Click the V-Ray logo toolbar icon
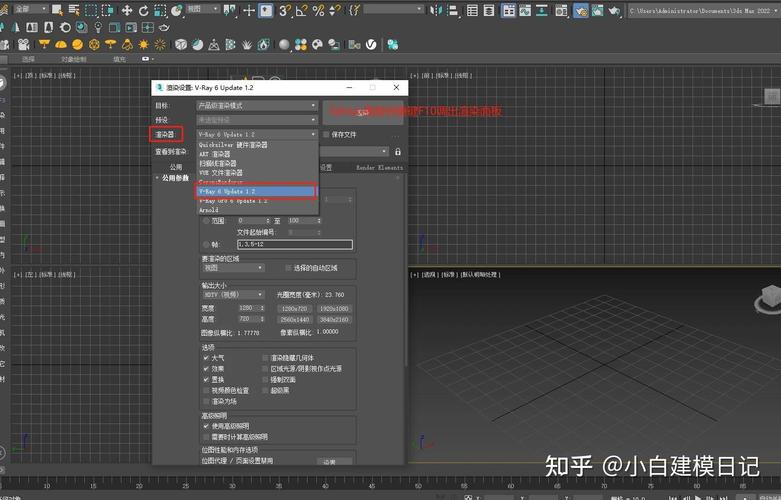 371,45
